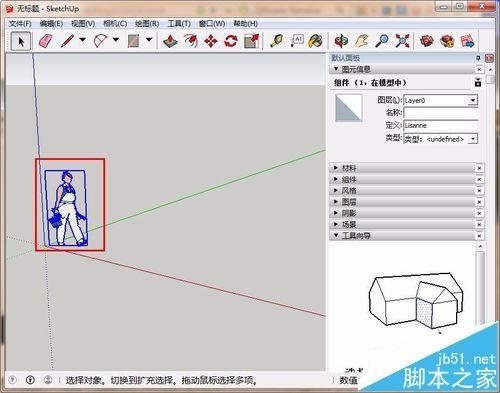Collapse the 图元信息 panel
The width and height of the screenshot is (500, 393).
tap(336, 69)
